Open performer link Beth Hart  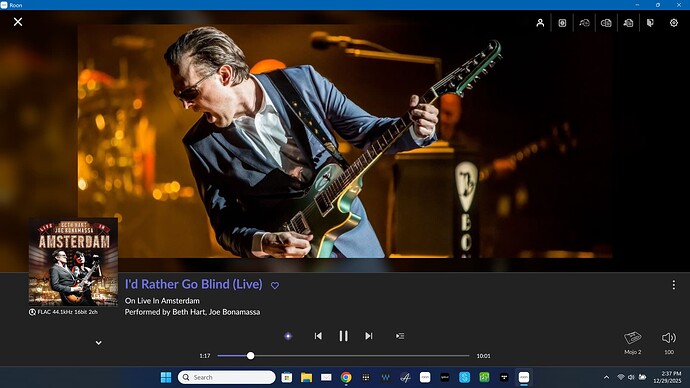(x=189, y=312)
